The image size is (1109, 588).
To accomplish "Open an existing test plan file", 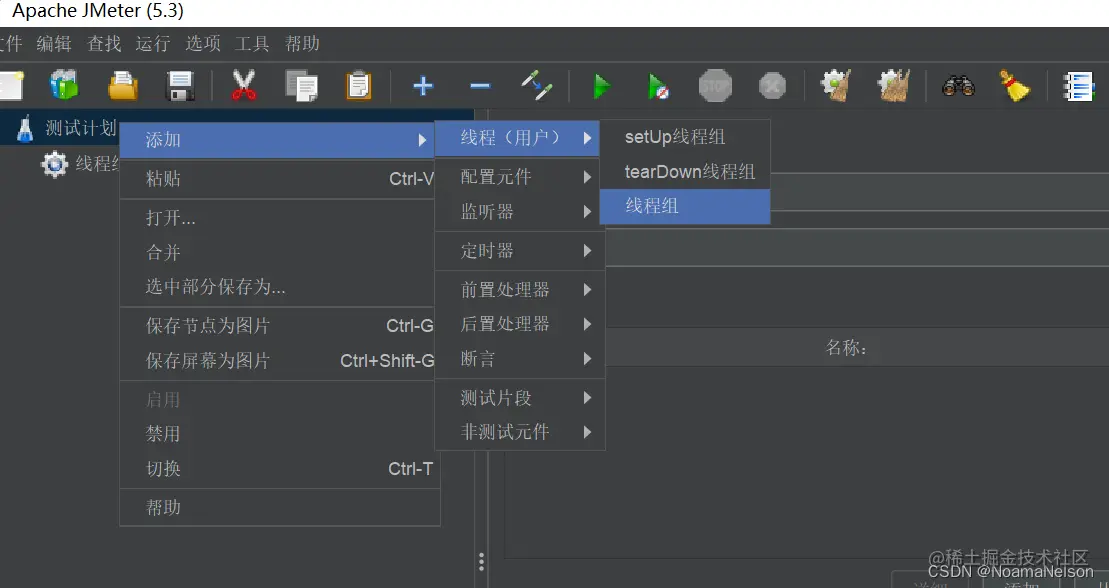I will [122, 86].
